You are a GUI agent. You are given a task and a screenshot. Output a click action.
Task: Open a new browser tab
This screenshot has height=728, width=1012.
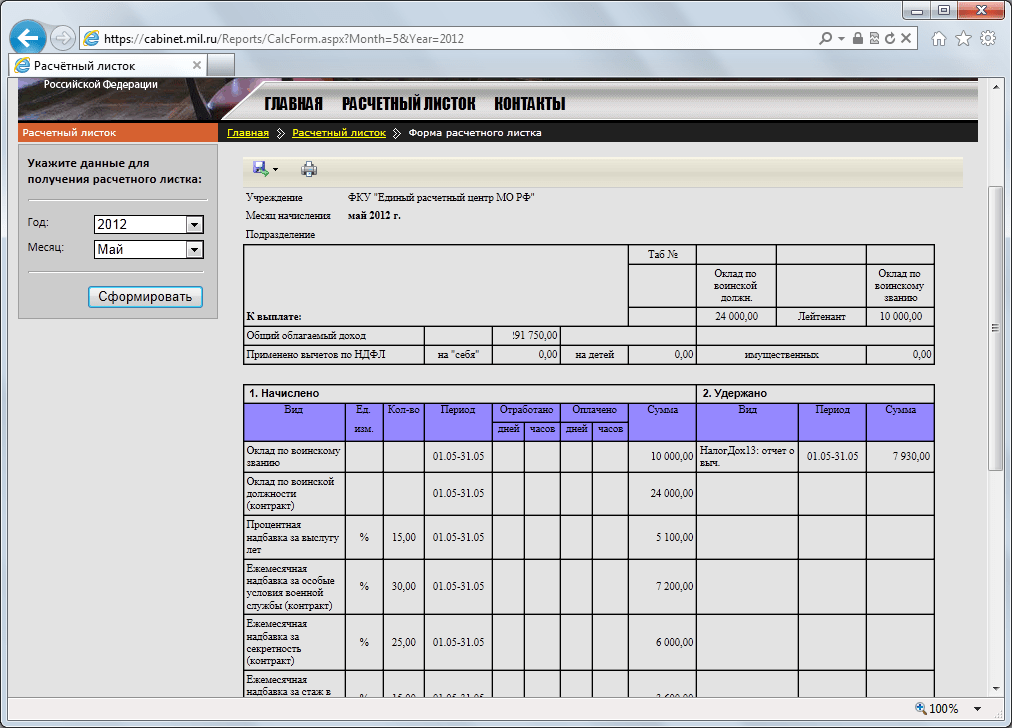tap(221, 65)
